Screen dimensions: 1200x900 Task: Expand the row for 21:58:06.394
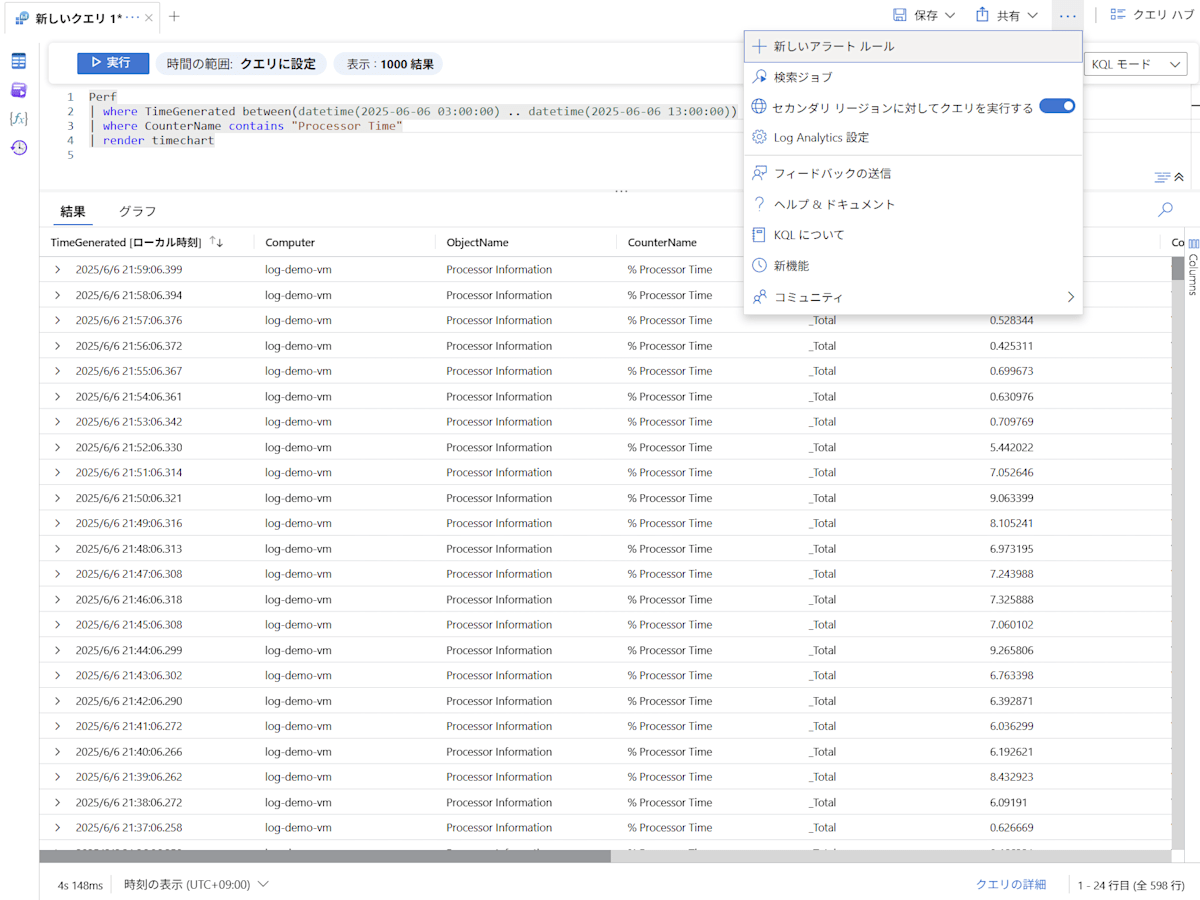[x=57, y=295]
